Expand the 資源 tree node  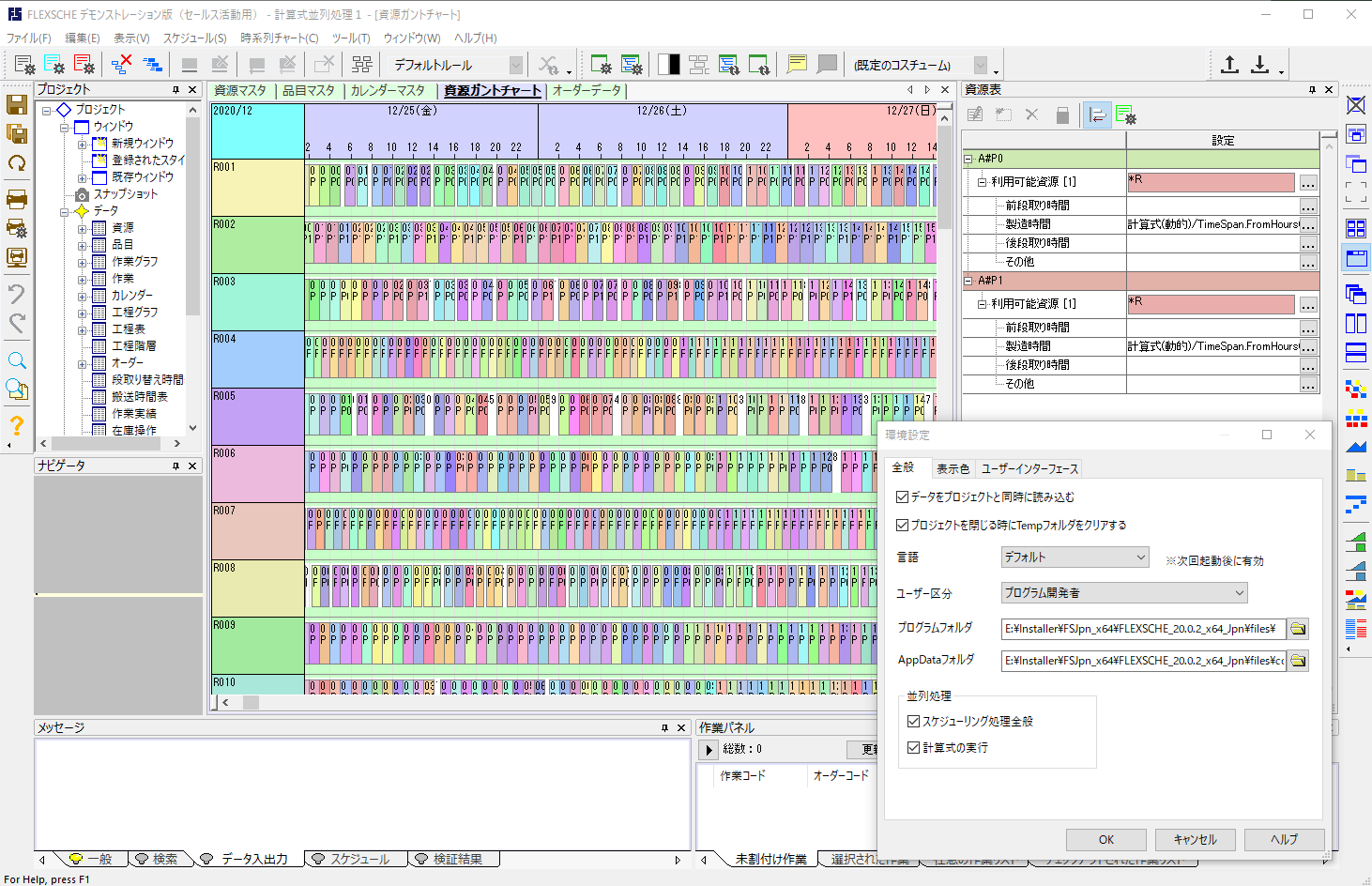(83, 228)
